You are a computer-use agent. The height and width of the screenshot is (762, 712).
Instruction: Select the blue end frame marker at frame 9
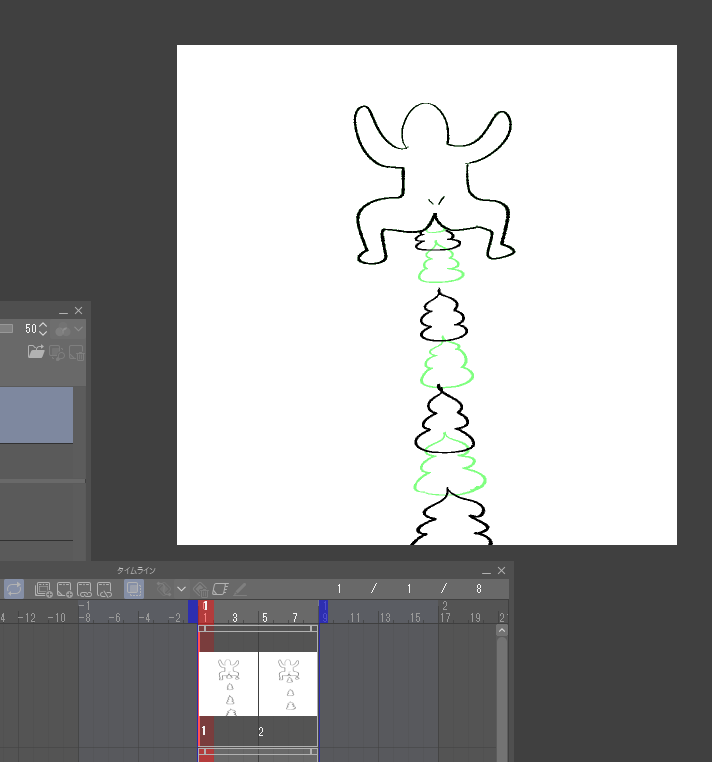[324, 611]
